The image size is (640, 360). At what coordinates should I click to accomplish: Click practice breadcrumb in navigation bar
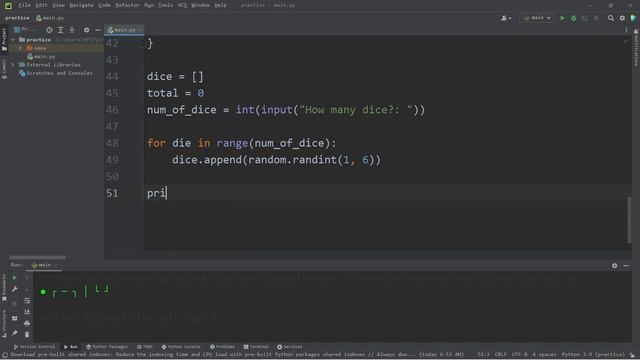[x=17, y=18]
